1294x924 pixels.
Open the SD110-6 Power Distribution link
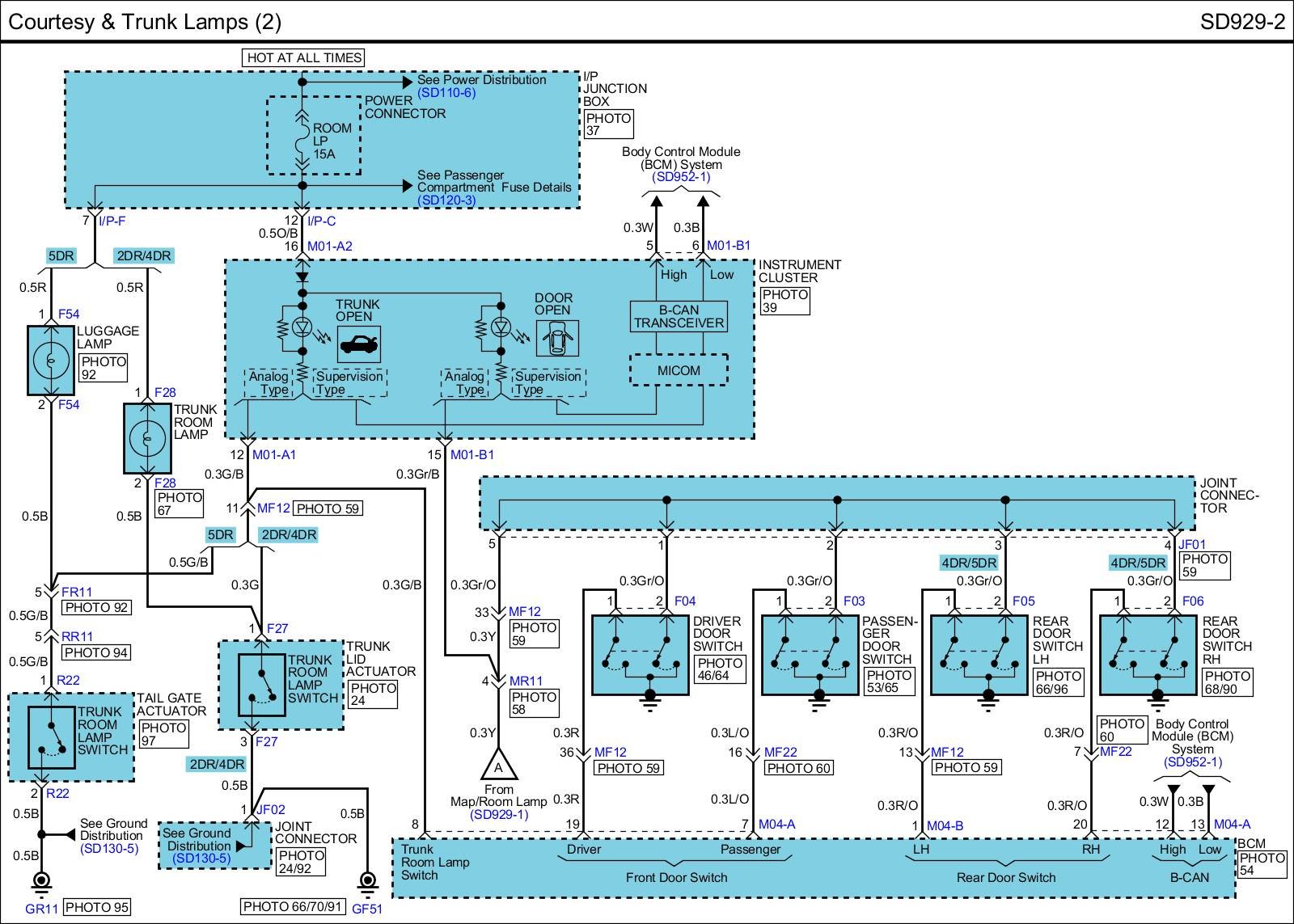(446, 93)
